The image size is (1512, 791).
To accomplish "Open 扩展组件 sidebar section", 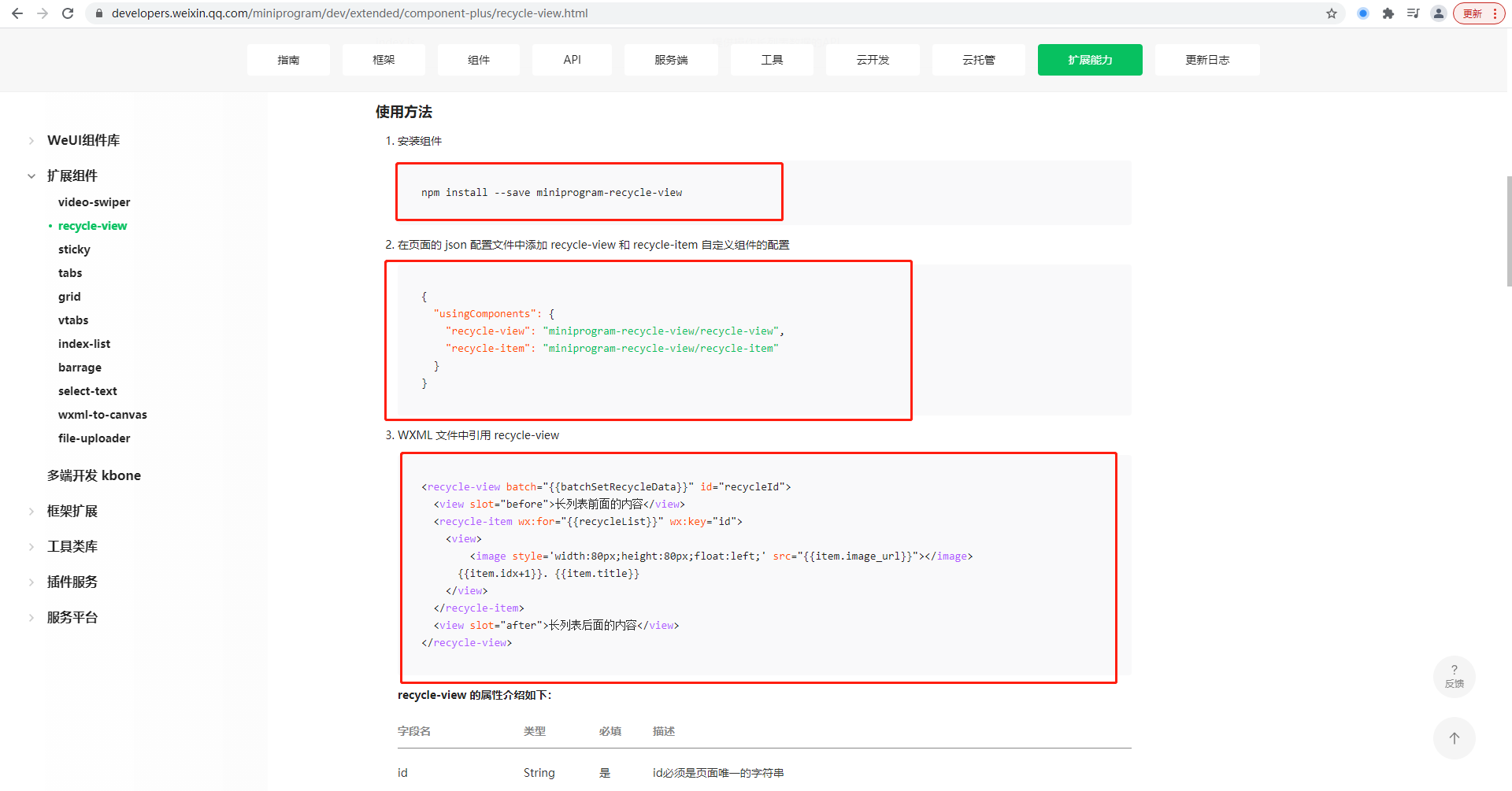I will point(72,176).
